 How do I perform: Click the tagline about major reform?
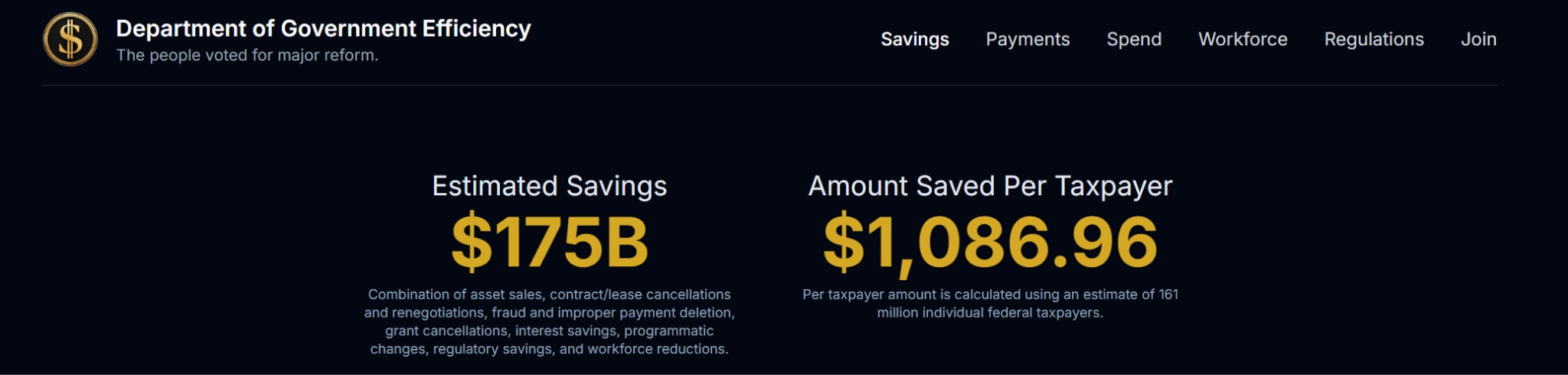tap(247, 55)
